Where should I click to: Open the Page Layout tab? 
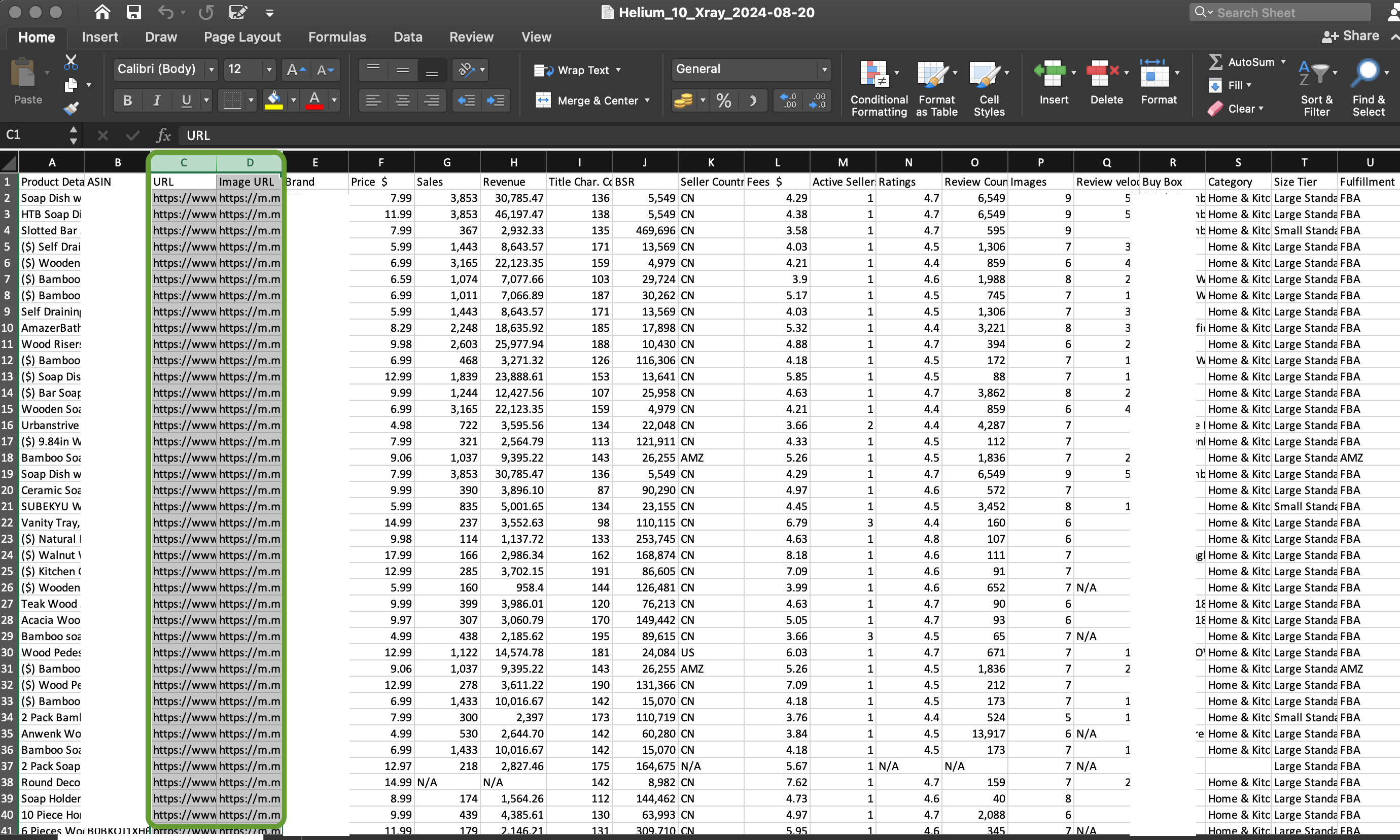click(x=242, y=37)
